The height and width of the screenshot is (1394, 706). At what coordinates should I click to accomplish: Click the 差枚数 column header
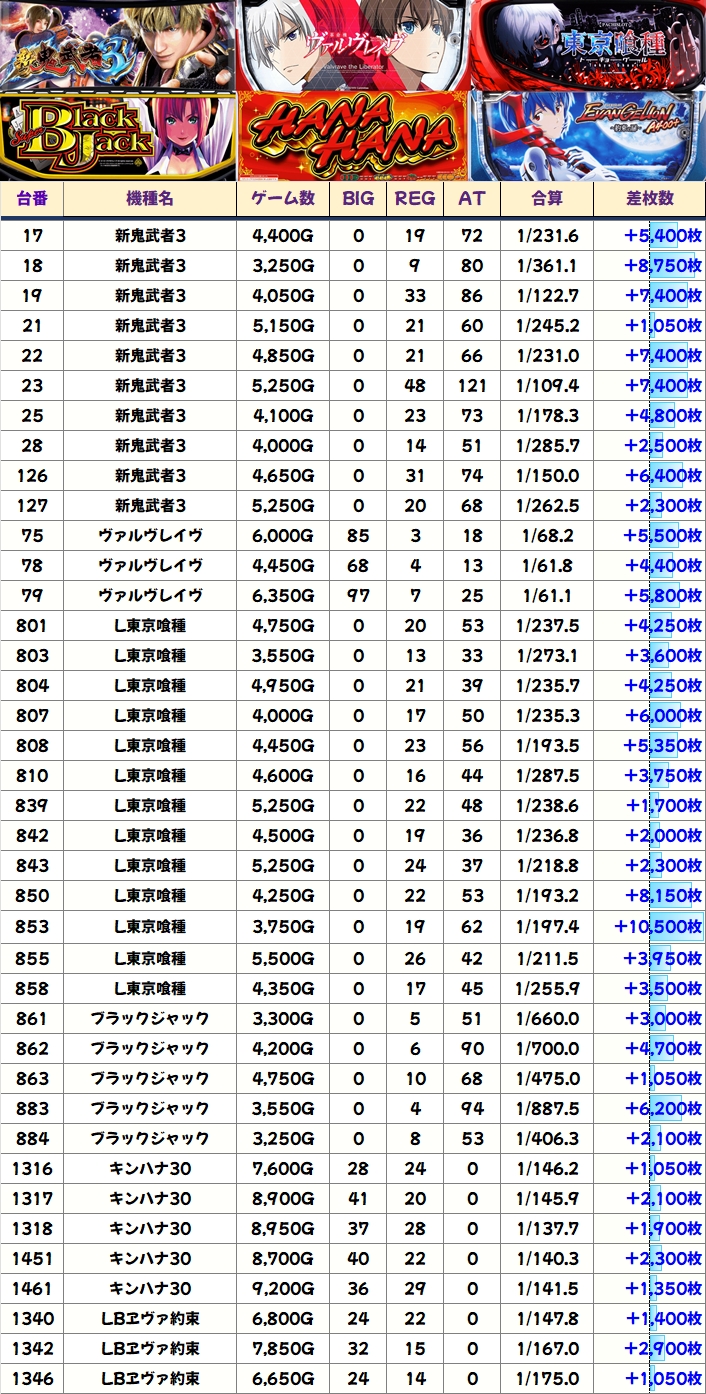pyautogui.click(x=650, y=199)
